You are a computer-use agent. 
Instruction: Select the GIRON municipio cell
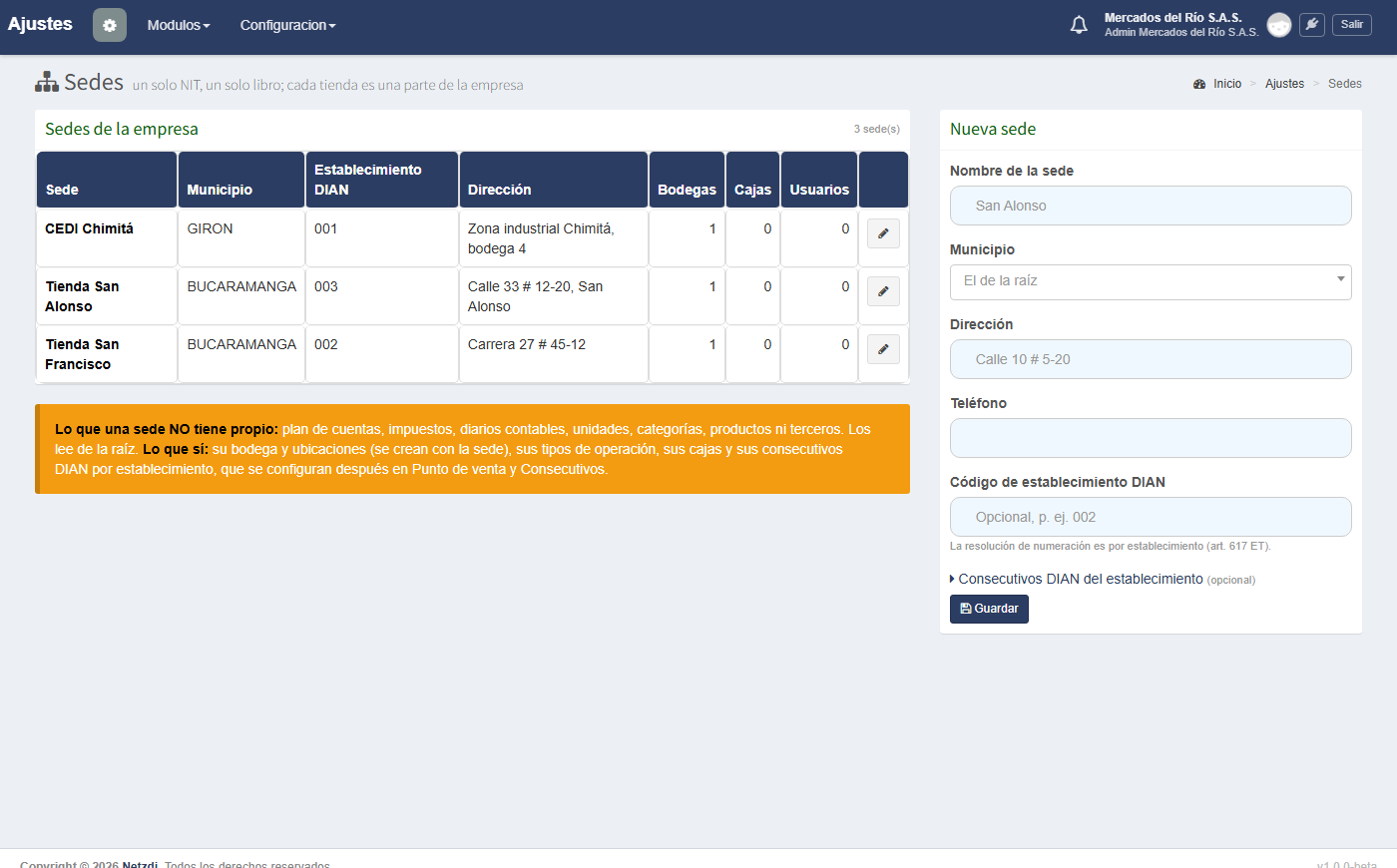[x=241, y=238]
